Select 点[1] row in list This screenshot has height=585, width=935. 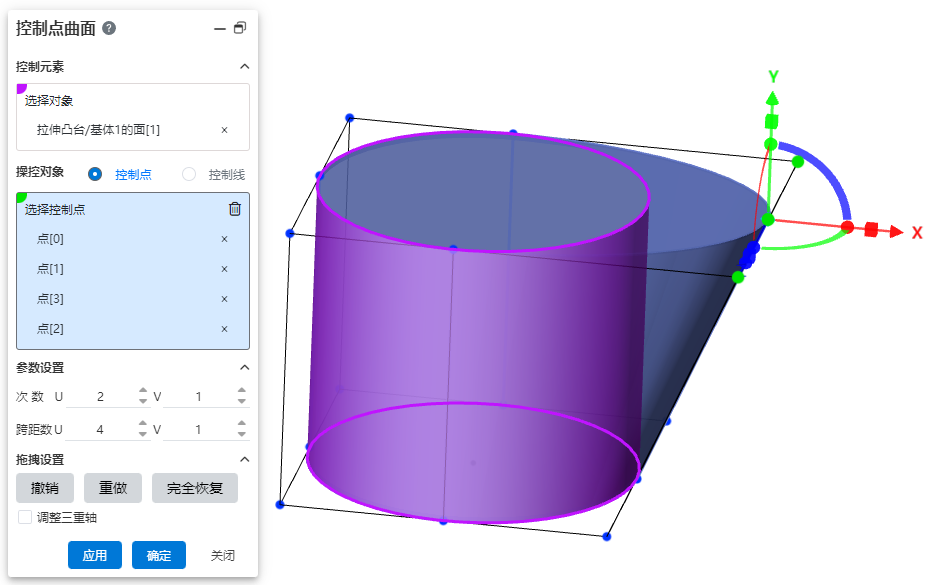click(132, 269)
